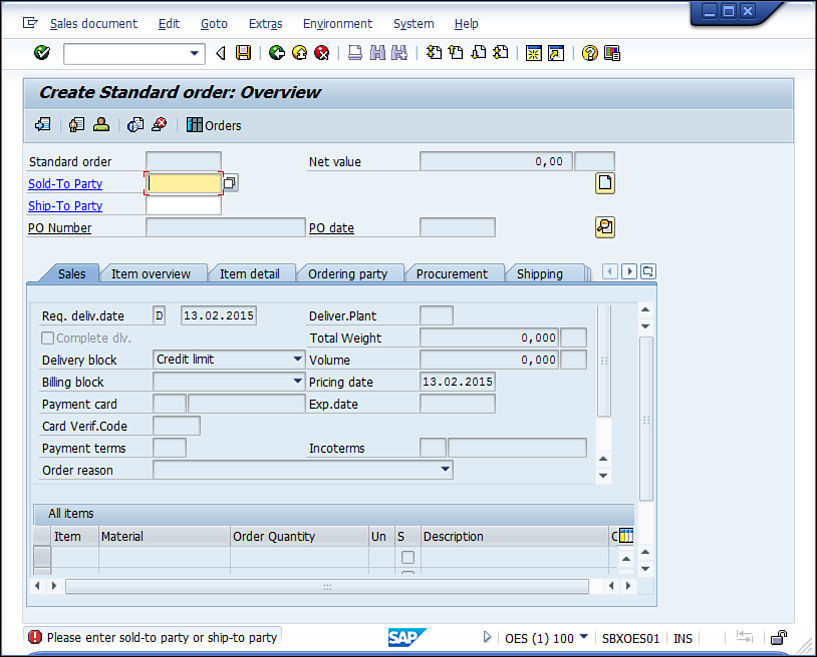Click the Orders button
This screenshot has width=817, height=657.
[x=214, y=125]
